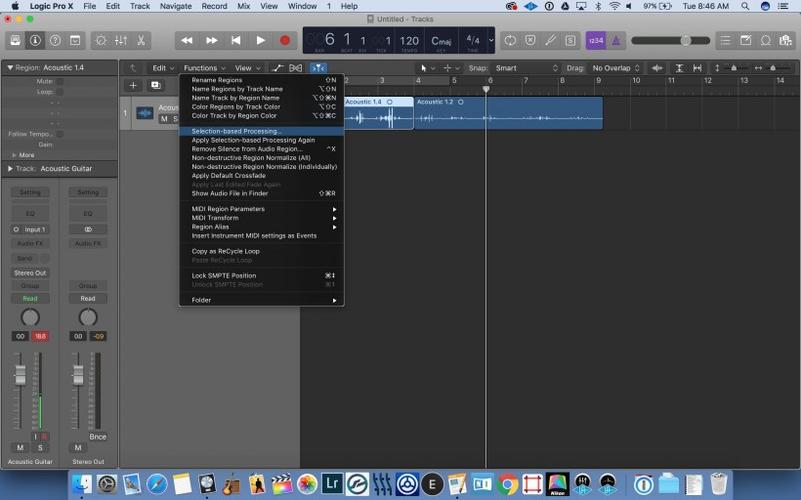This screenshot has height=500, width=801.
Task: Toggle the Flex button icon
Action: pos(296,68)
